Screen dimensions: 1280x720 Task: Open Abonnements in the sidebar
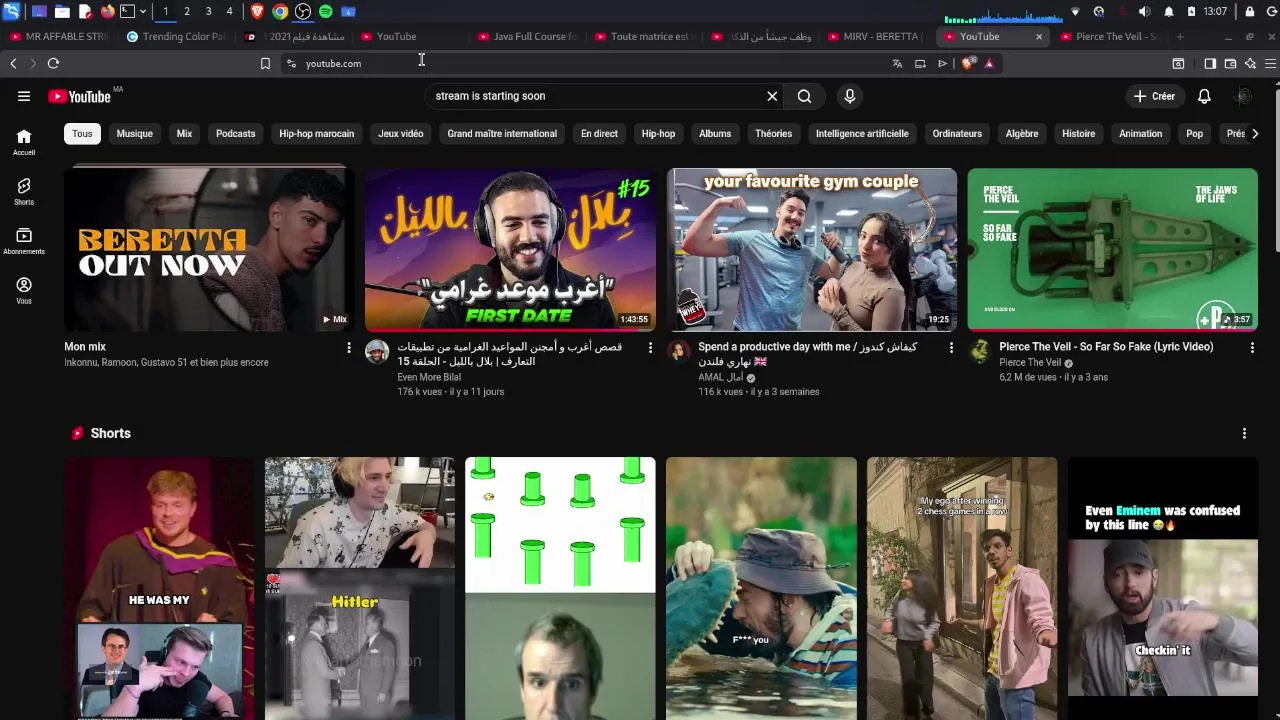pos(24,241)
